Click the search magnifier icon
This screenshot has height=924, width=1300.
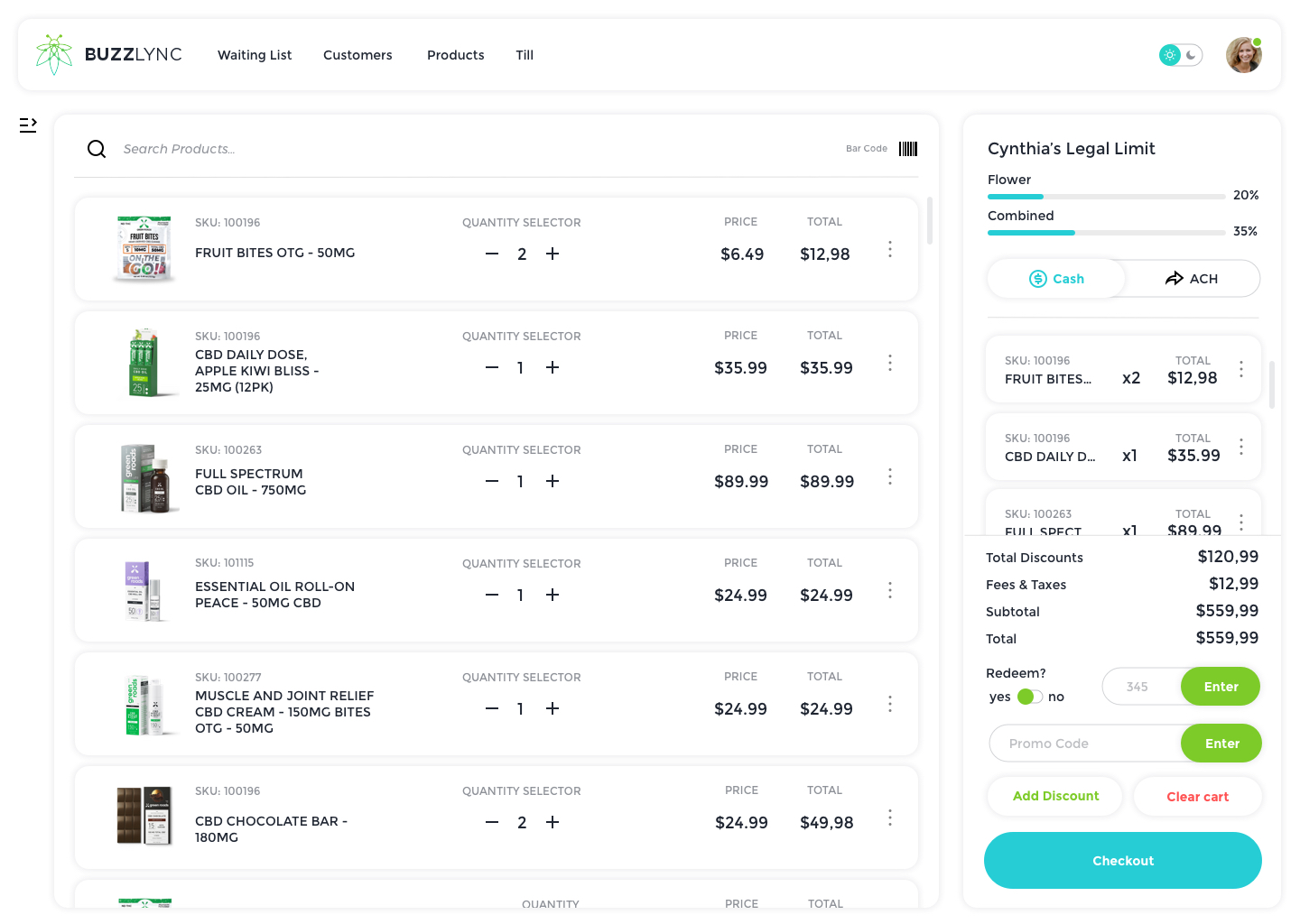(97, 149)
